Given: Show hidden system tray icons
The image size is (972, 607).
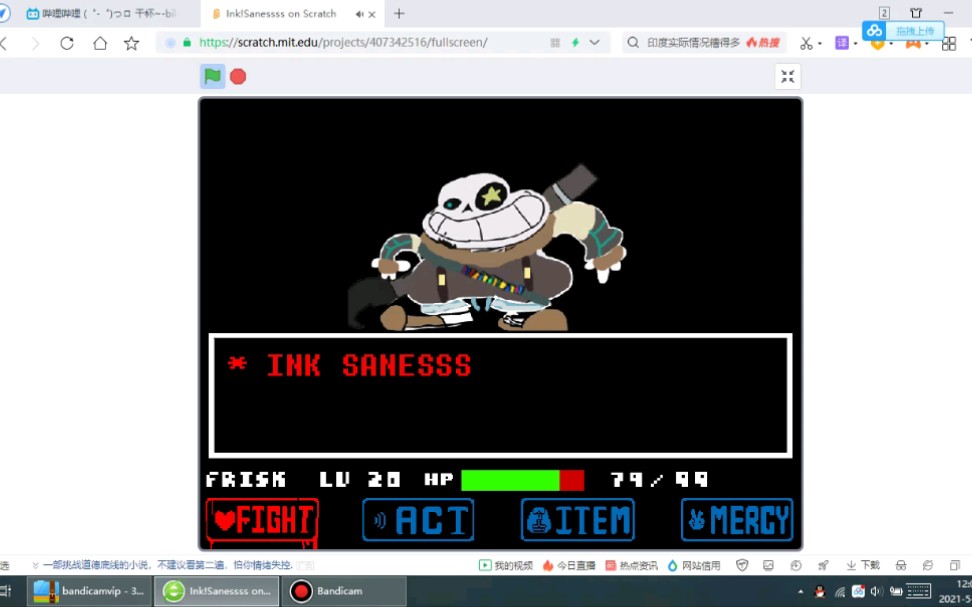Looking at the screenshot, I should tap(800, 591).
